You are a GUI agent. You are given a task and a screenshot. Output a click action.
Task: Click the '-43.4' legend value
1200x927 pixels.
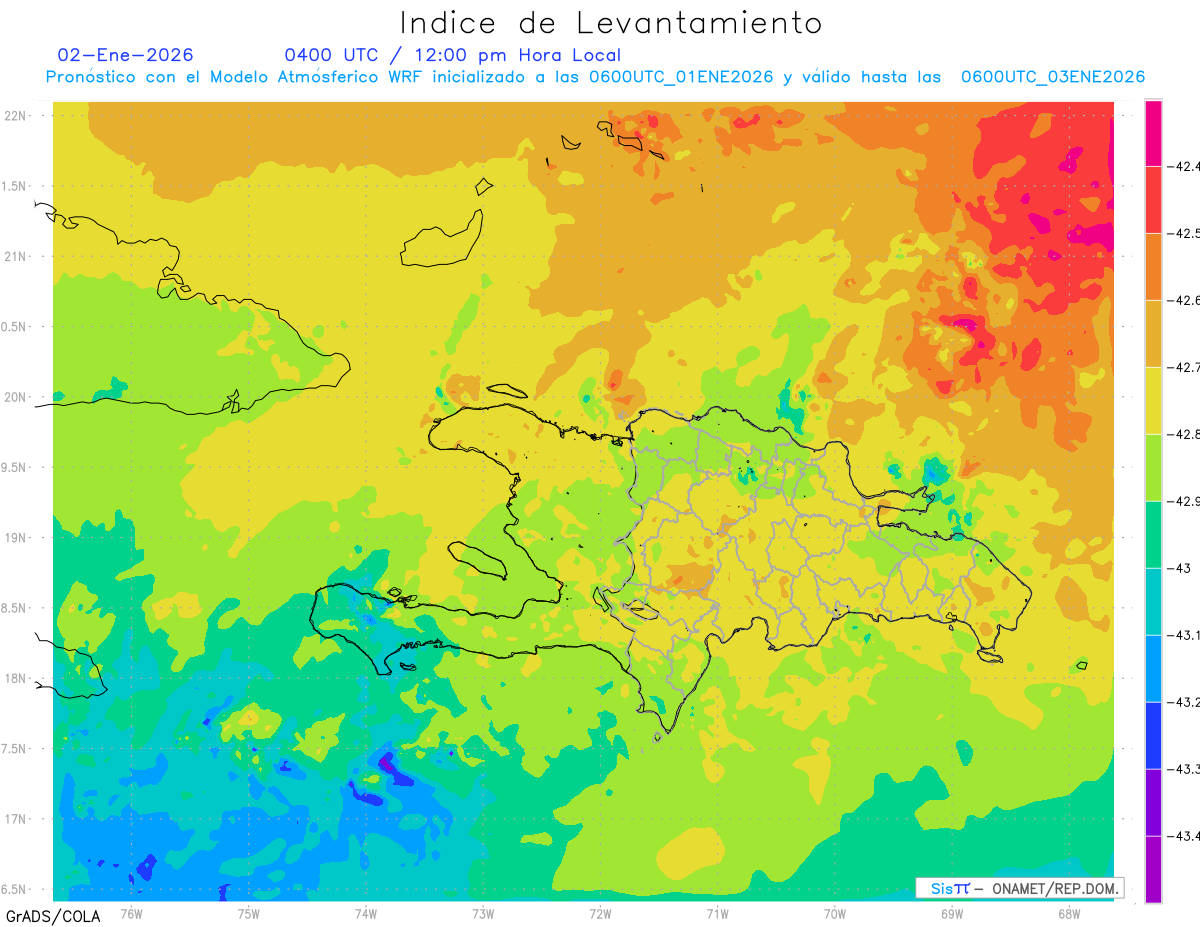(1183, 836)
